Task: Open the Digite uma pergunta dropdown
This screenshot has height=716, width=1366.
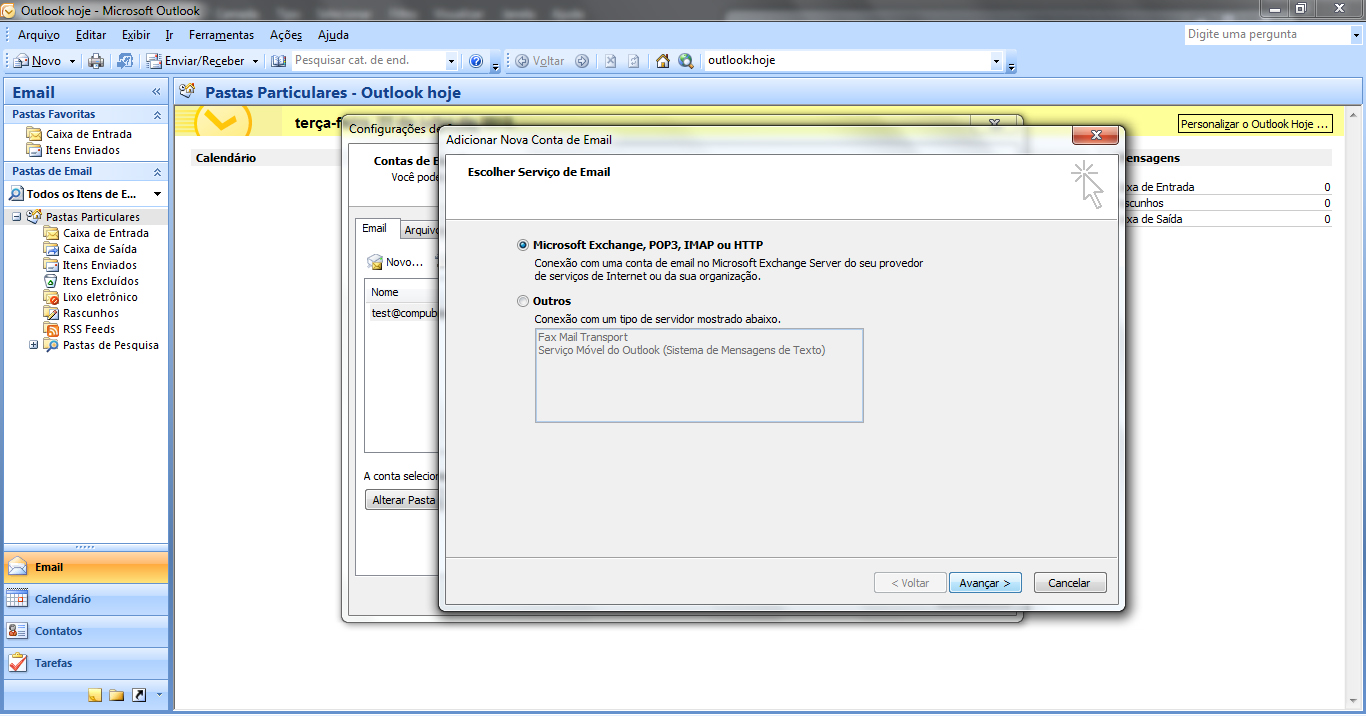Action: (1354, 35)
